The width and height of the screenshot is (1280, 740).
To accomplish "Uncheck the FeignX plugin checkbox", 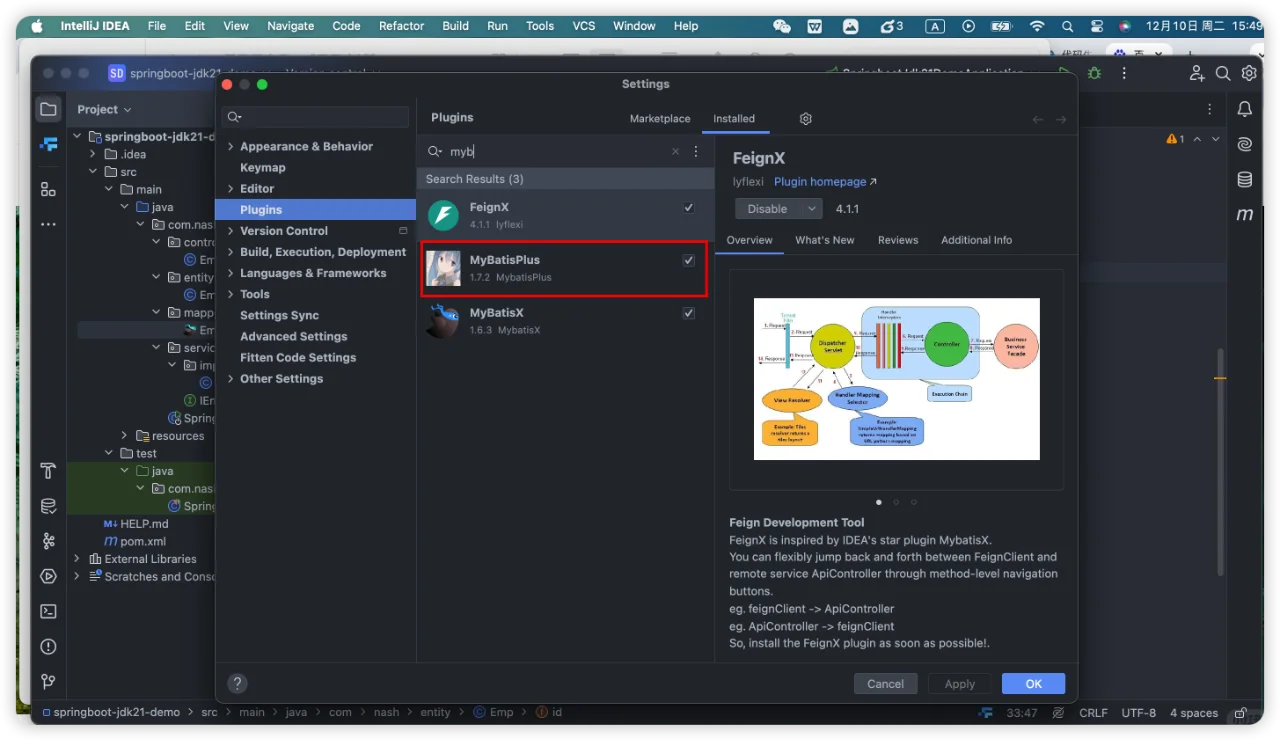I will pyautogui.click(x=688, y=208).
